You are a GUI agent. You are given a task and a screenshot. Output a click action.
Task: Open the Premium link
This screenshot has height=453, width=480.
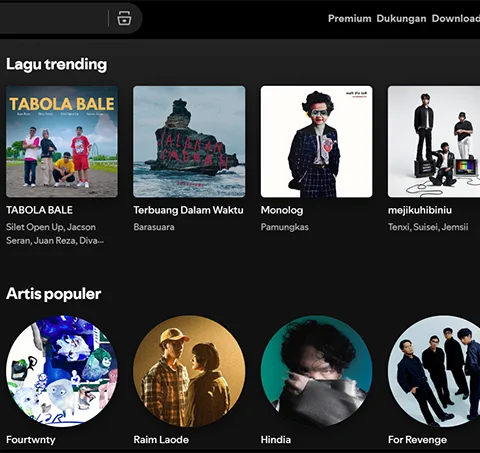(x=349, y=18)
